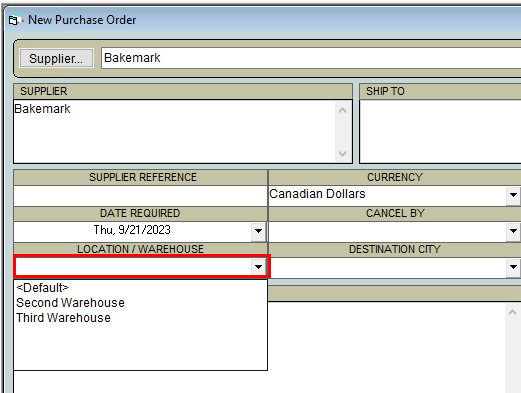Expand the Cancel By date dropdown

coord(513,231)
